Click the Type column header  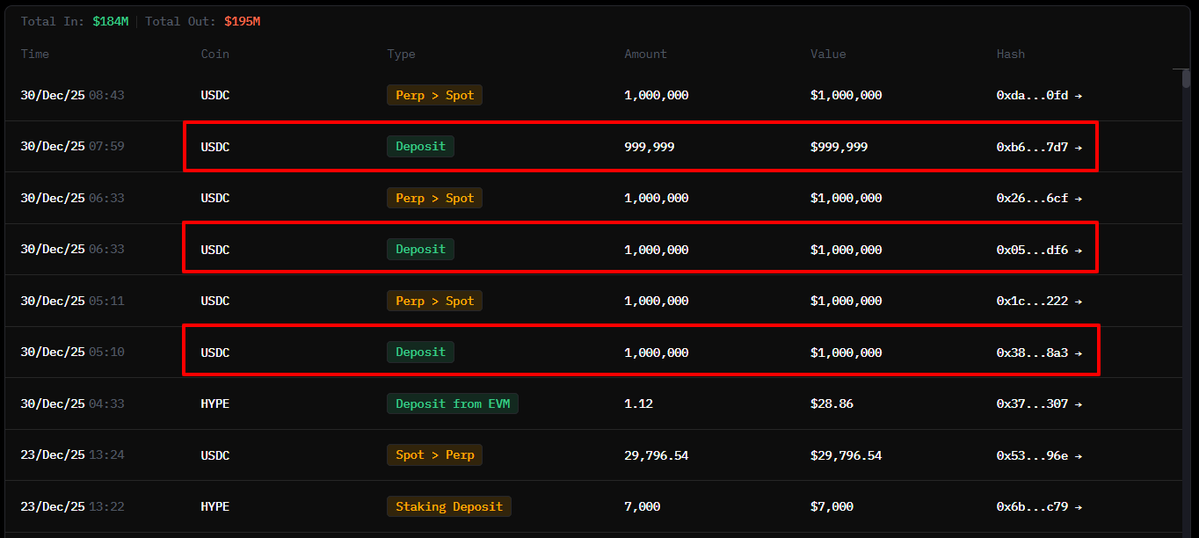[x=401, y=54]
